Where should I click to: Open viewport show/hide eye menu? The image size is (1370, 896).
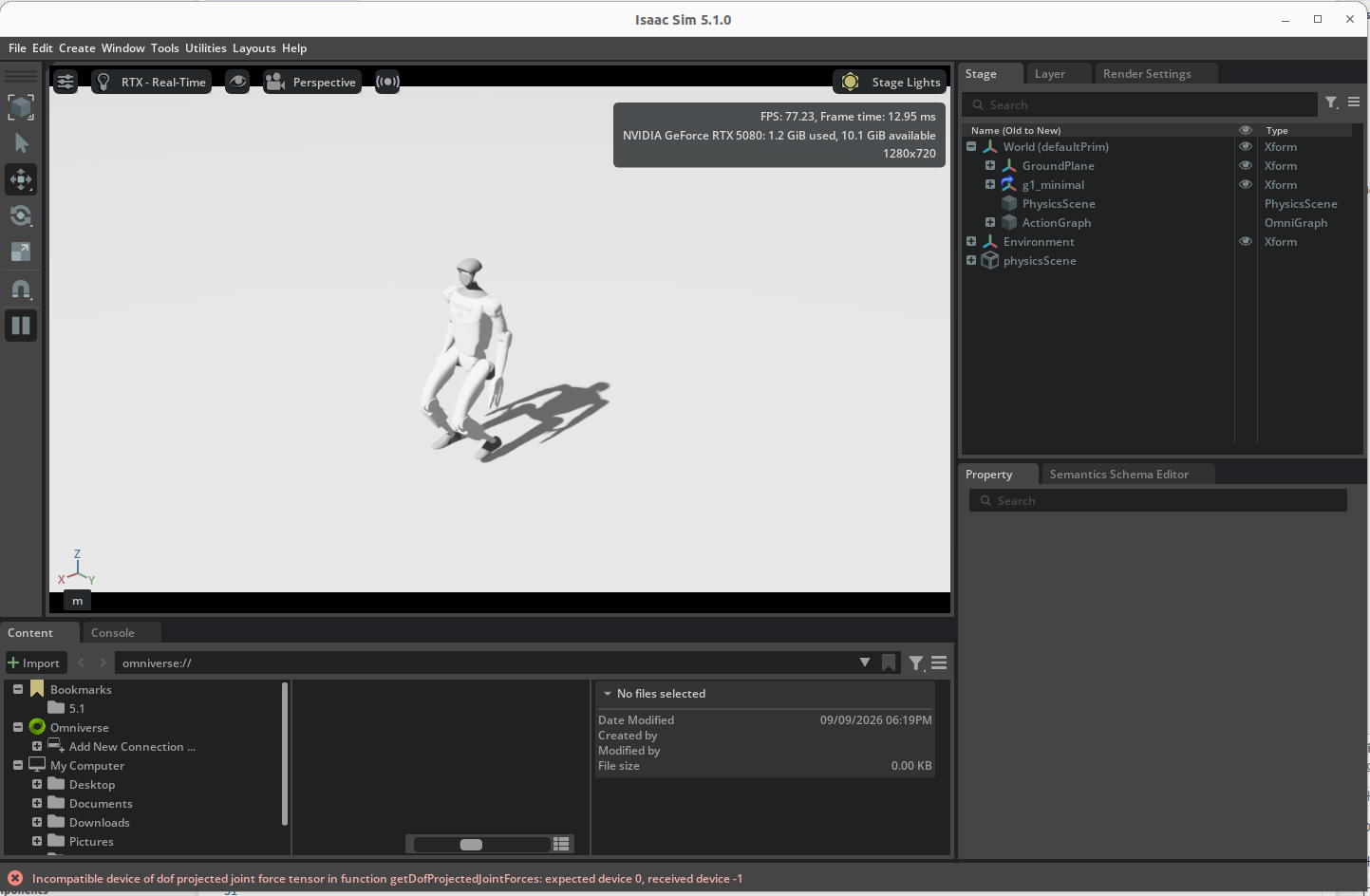point(237,82)
